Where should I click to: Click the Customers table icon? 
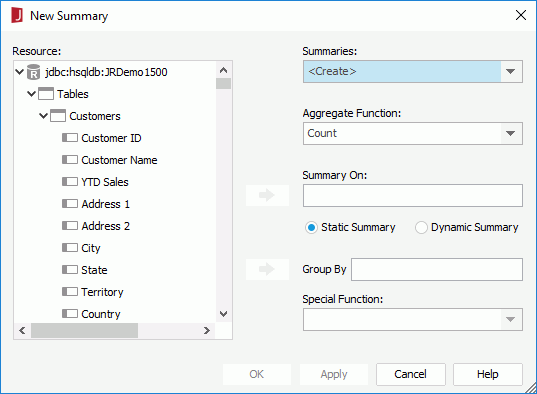pyautogui.click(x=58, y=116)
